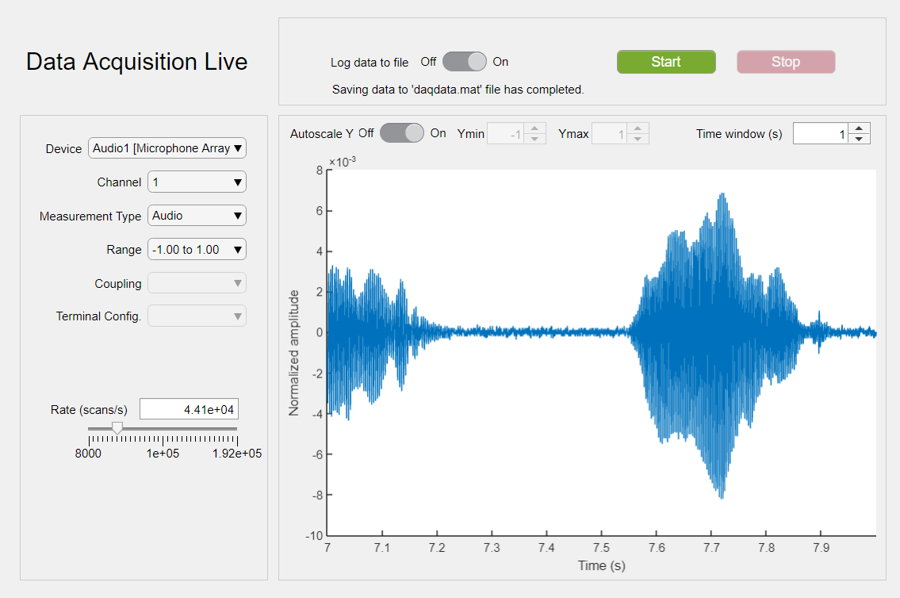Screen dimensions: 900x598
Task: Expand the Channel dropdown
Action: 197,182
